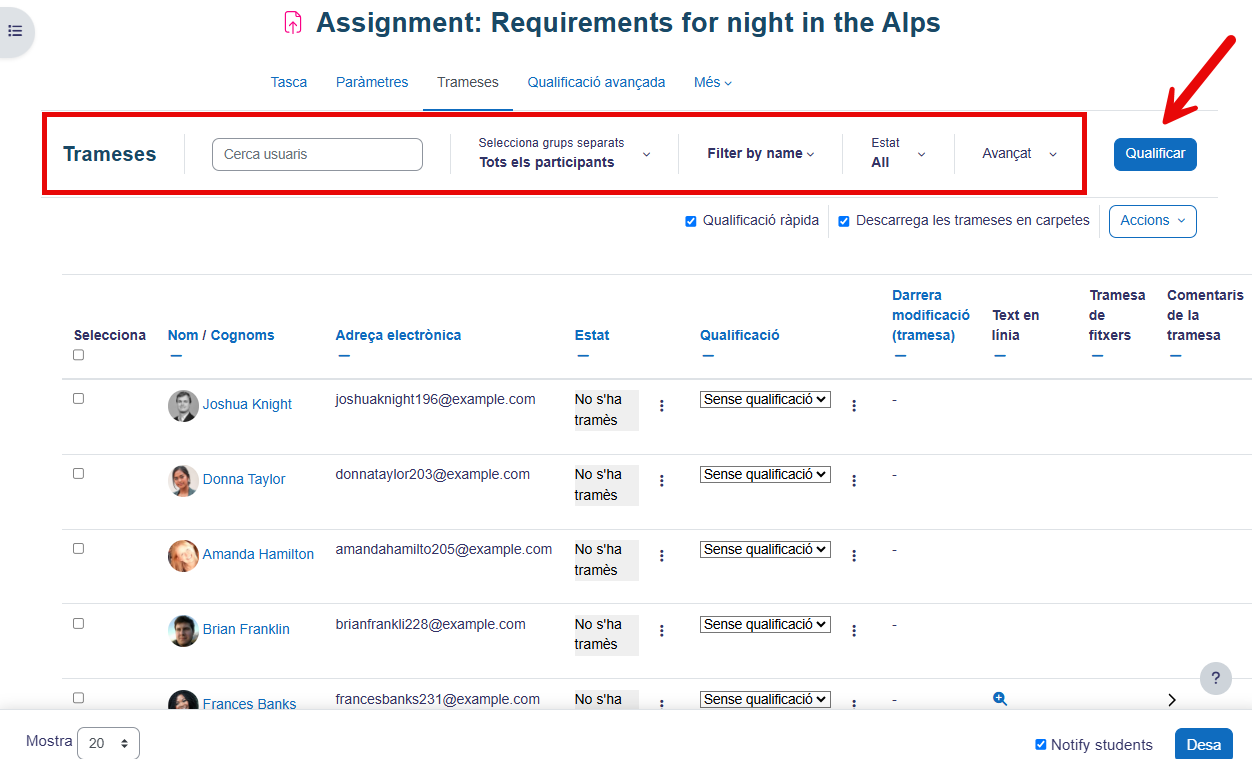Click the Desa save button

coord(1203,744)
